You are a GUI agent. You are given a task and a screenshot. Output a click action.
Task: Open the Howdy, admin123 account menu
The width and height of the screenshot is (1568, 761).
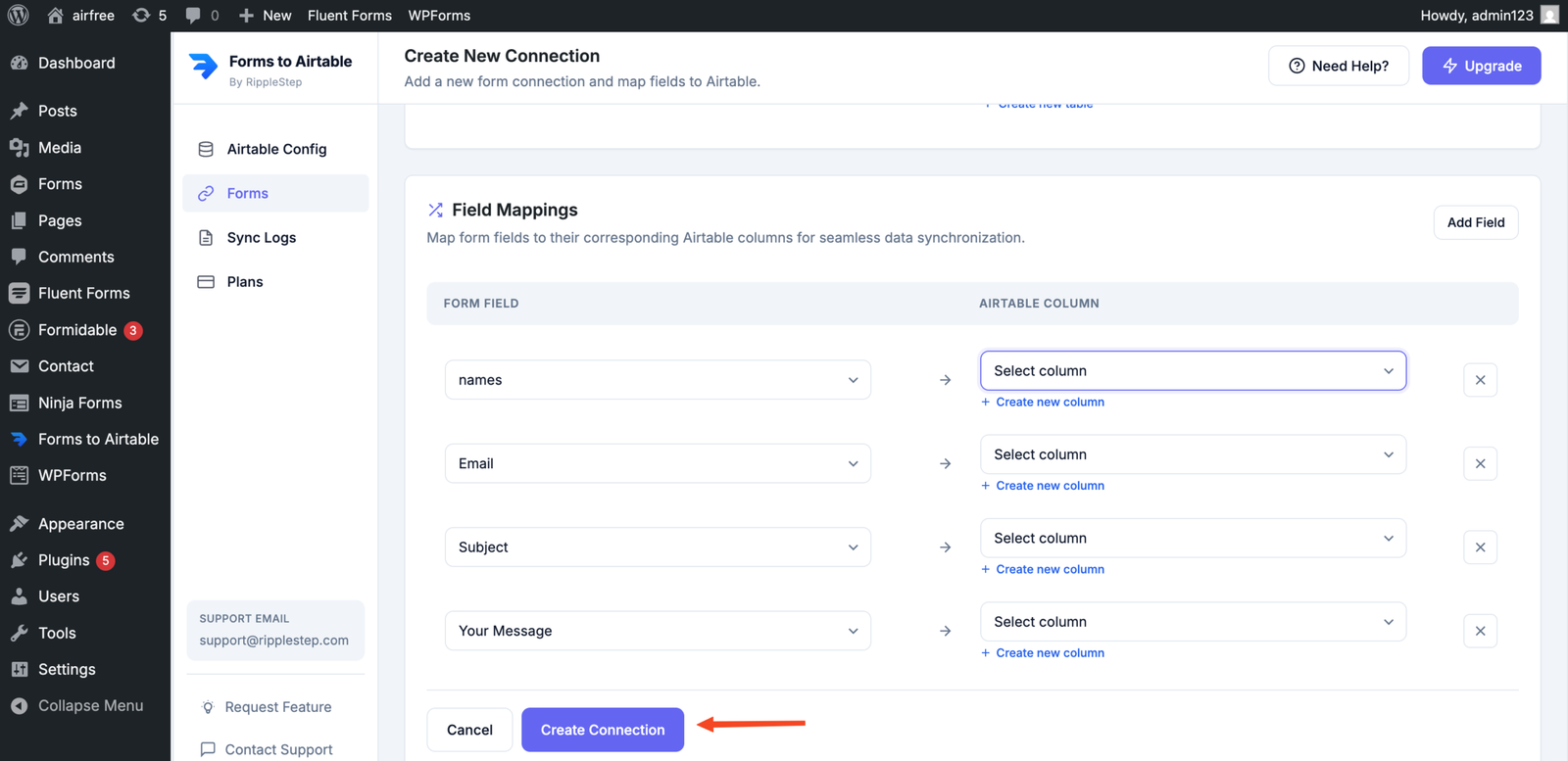pyautogui.click(x=1489, y=16)
